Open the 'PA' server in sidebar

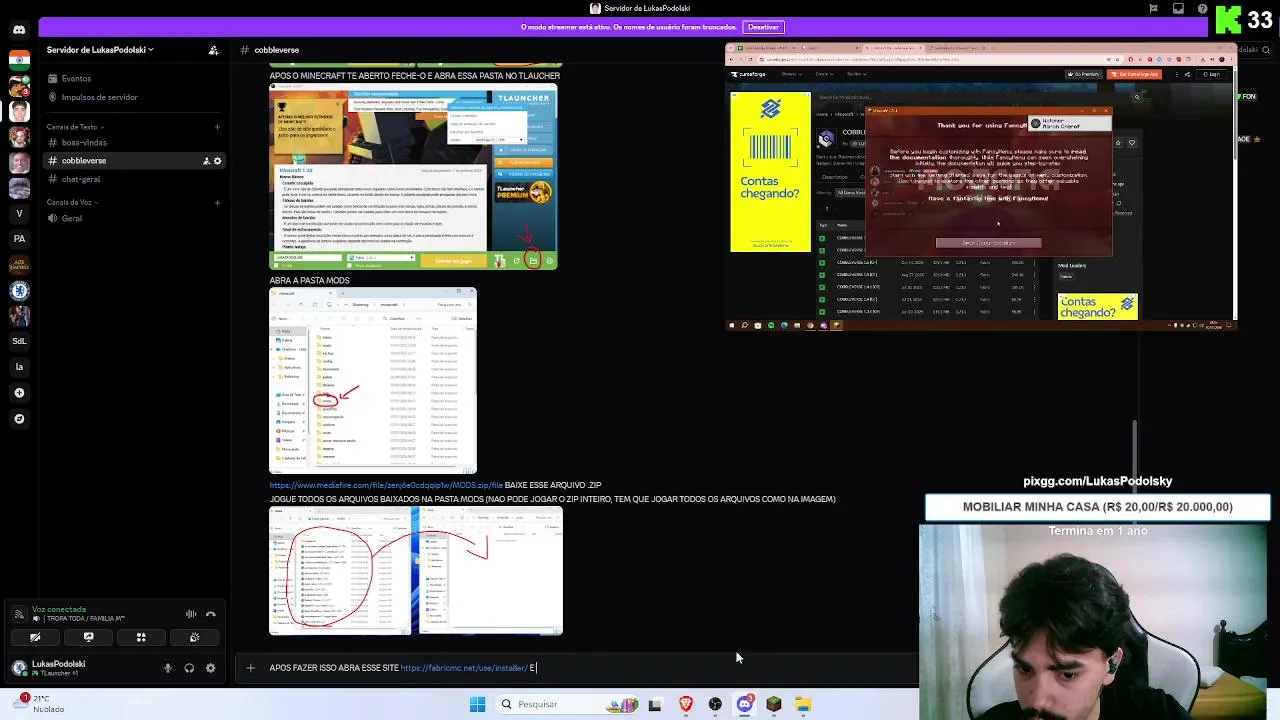19,238
